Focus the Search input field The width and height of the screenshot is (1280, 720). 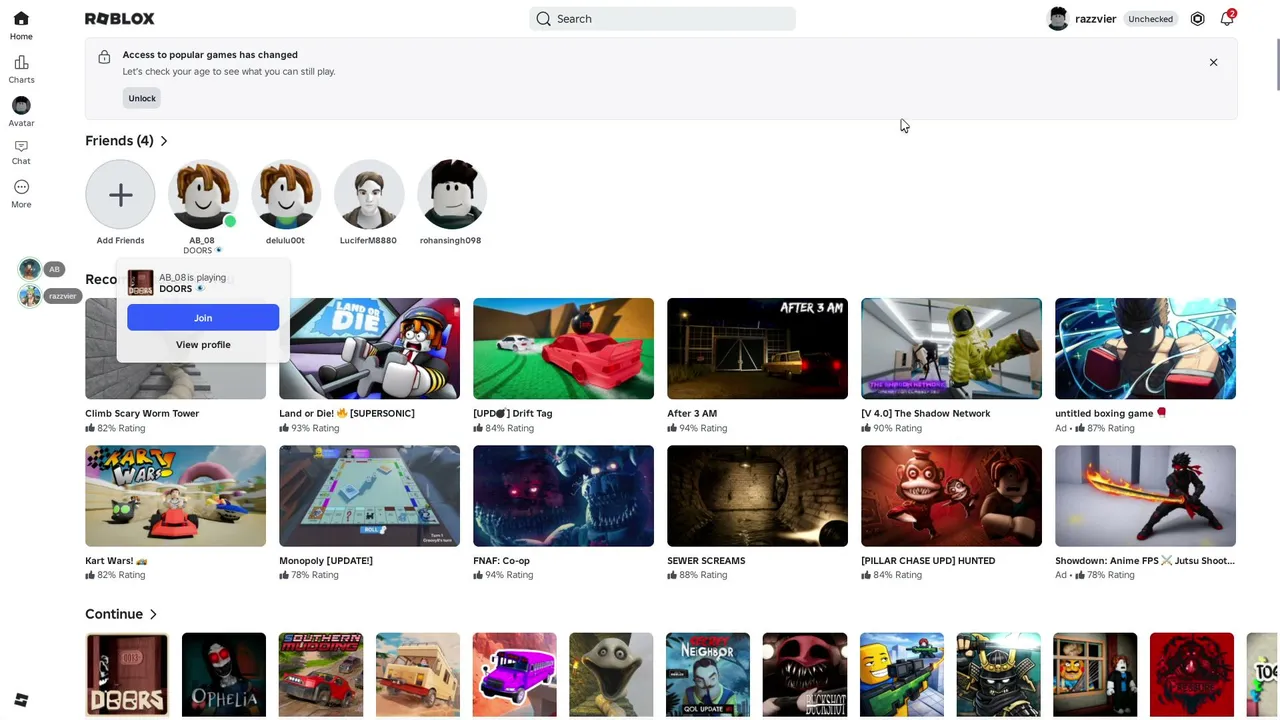point(662,19)
